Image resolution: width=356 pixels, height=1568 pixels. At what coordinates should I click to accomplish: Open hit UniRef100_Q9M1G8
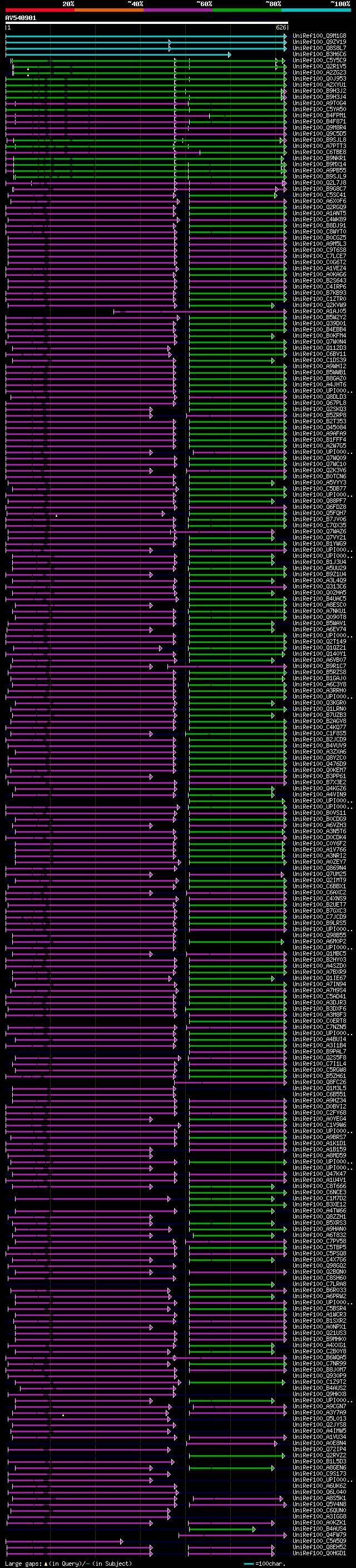[319, 36]
